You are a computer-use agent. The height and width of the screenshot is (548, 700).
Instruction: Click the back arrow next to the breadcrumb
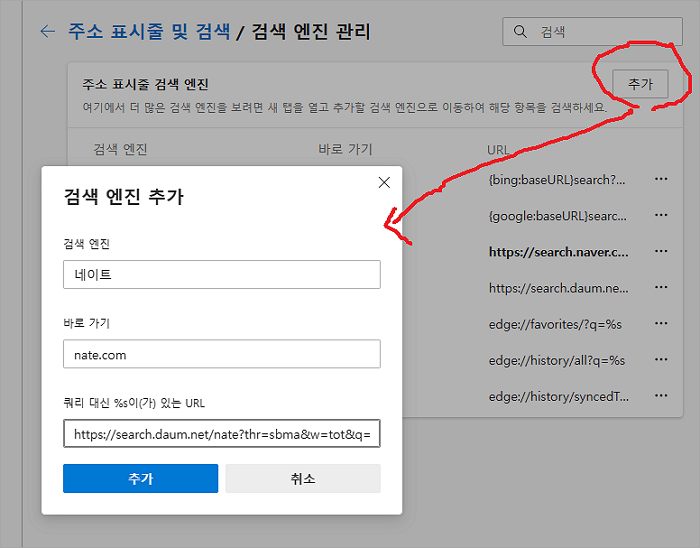47,32
